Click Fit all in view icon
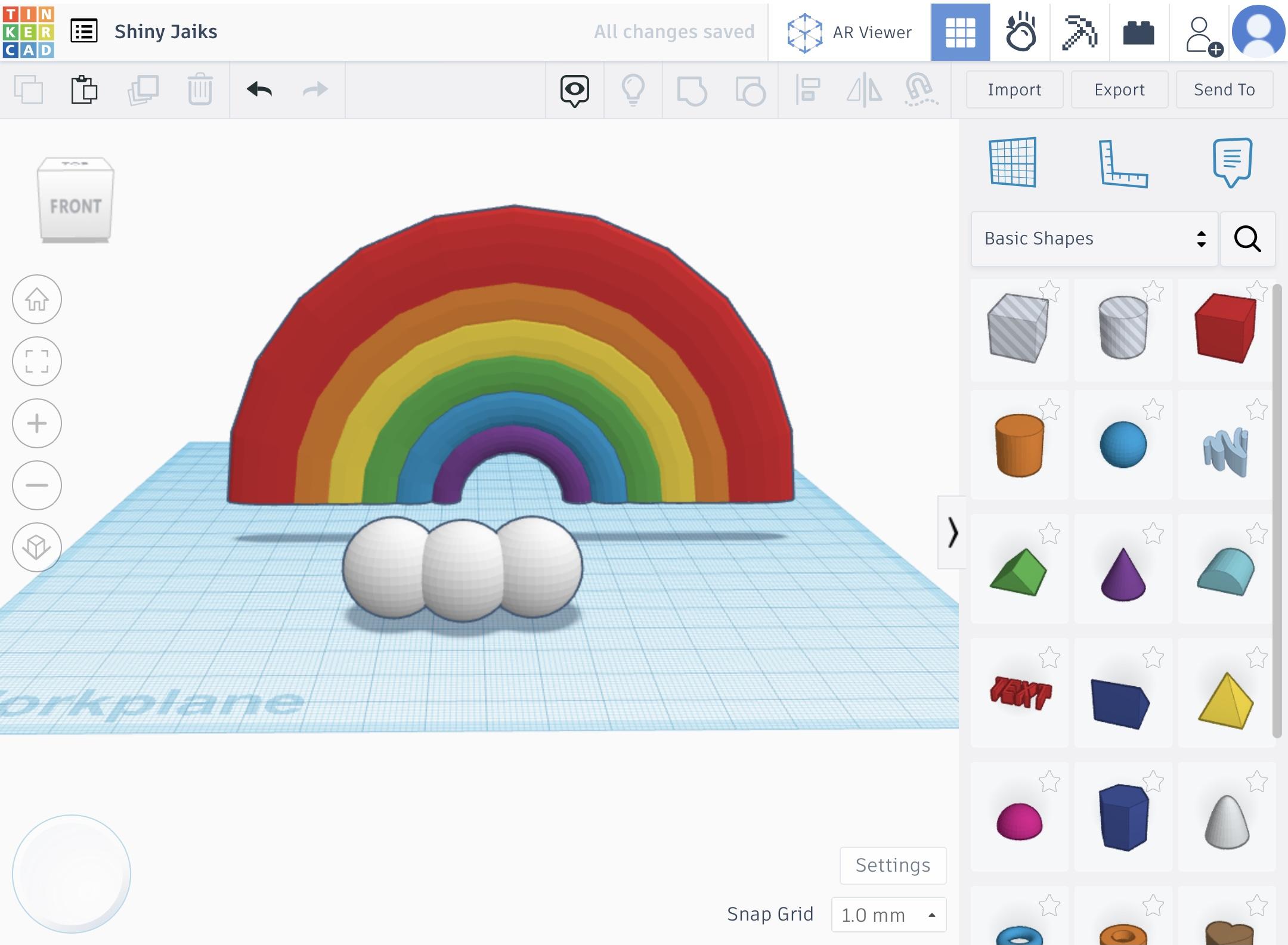The image size is (1288, 945). tap(37, 361)
